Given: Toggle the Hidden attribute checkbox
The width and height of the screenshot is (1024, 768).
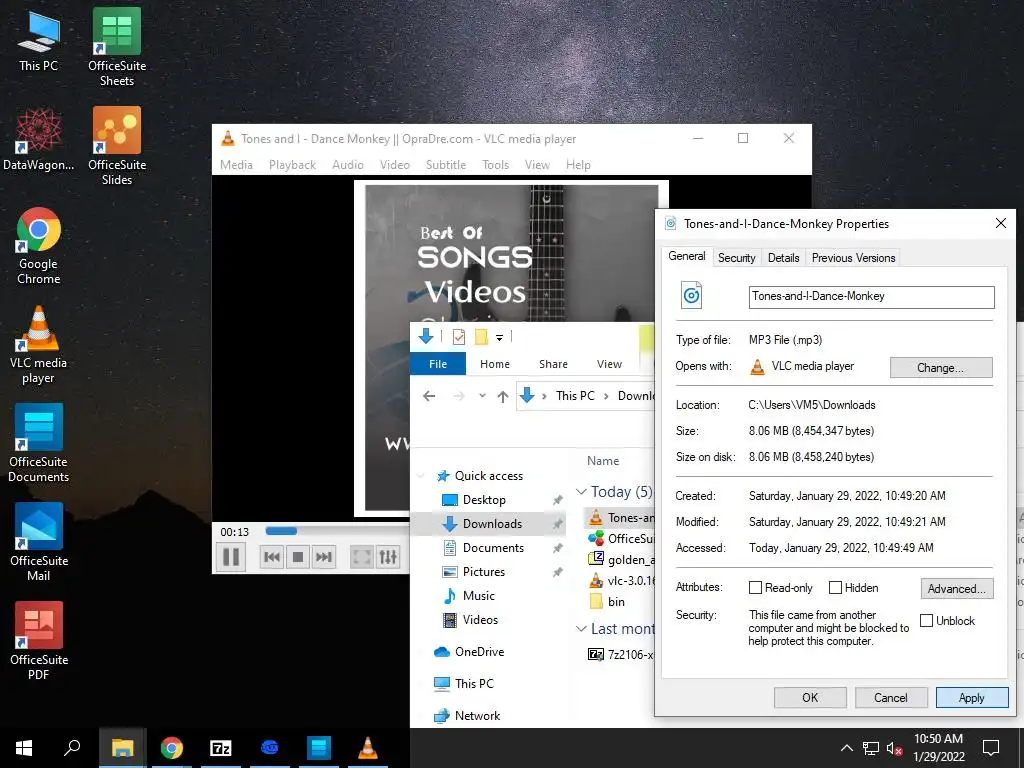Looking at the screenshot, I should click(x=835, y=588).
